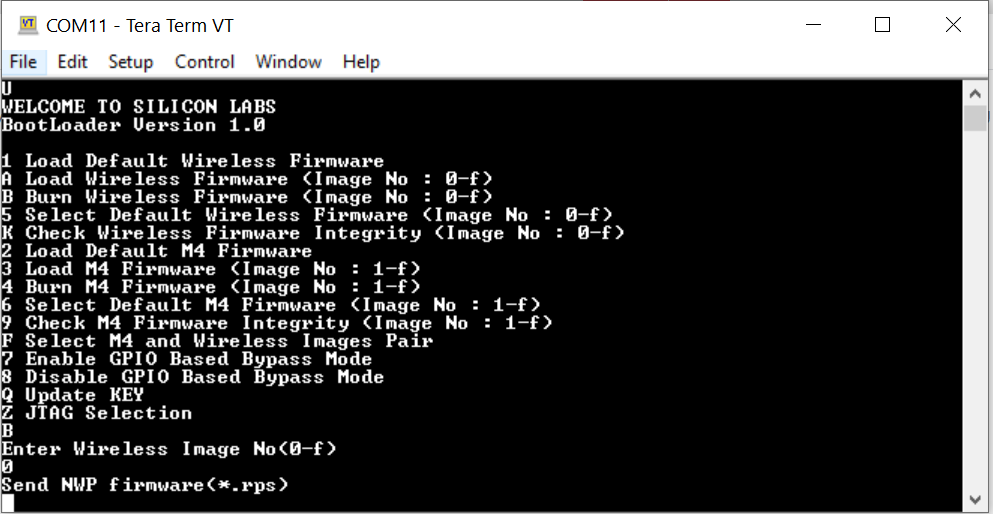Viewport: 993px width, 514px height.
Task: Click the 'JTAG Selection' option text
Action: point(108,413)
